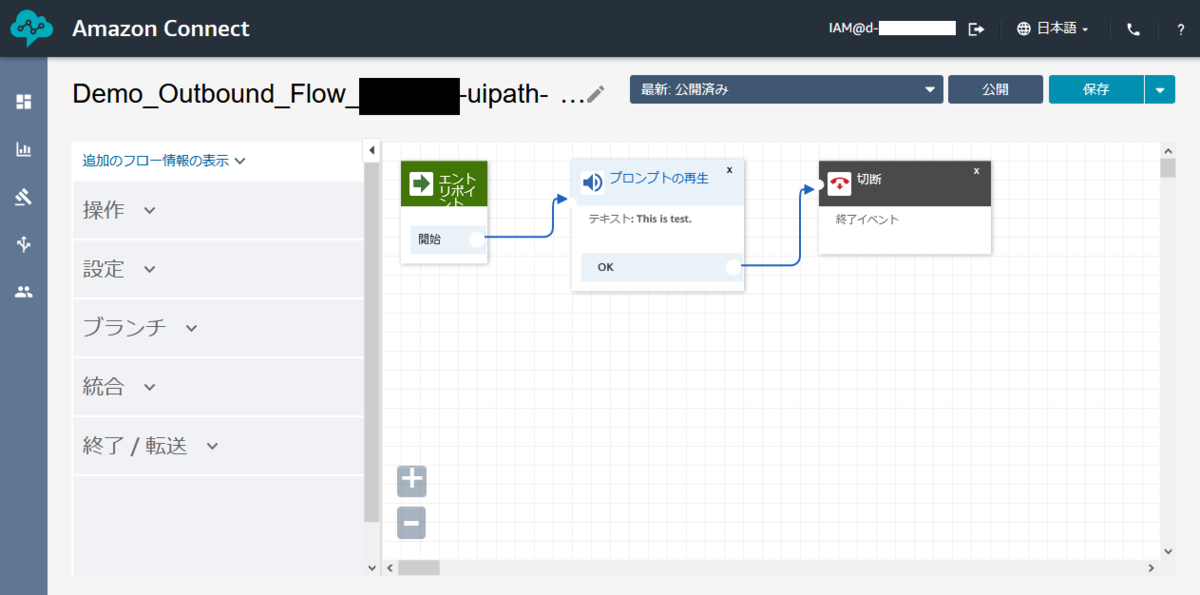Click the Amazon Connect cloud logo
The height and width of the screenshot is (595, 1200).
(x=31, y=29)
